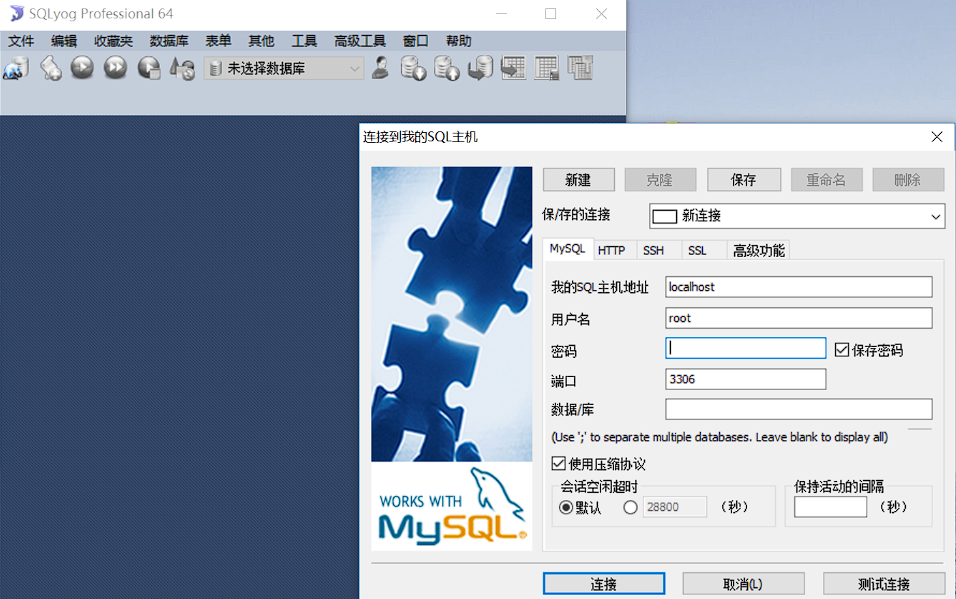Close the SQLyog main window

click(601, 13)
